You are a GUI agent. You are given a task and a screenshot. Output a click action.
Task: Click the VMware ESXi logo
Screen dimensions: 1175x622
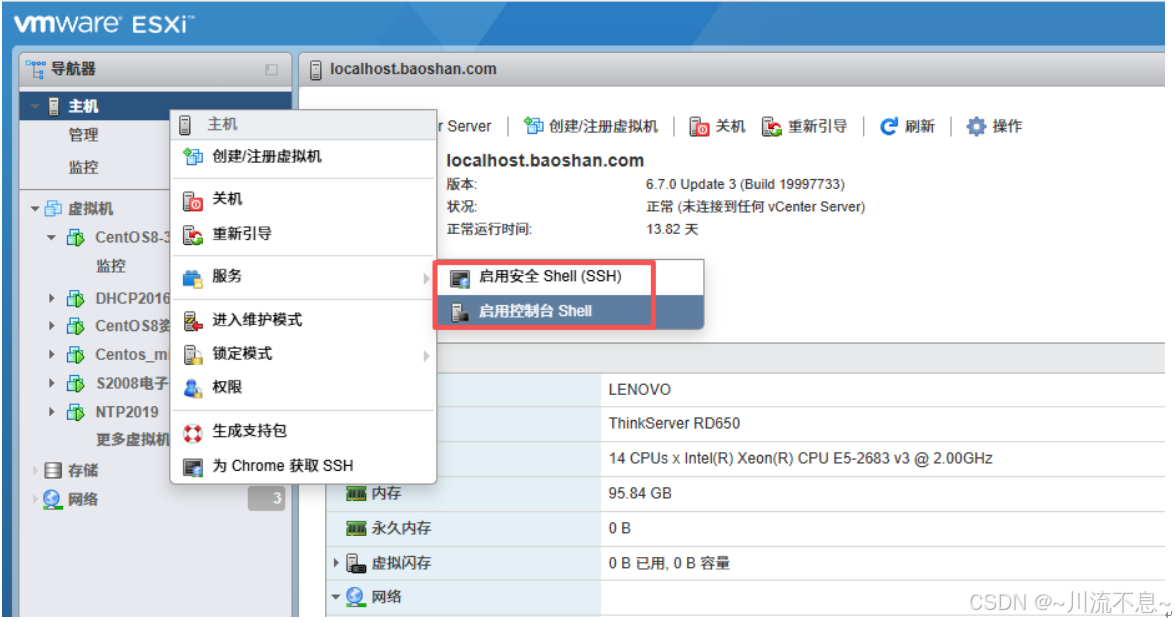(102, 24)
